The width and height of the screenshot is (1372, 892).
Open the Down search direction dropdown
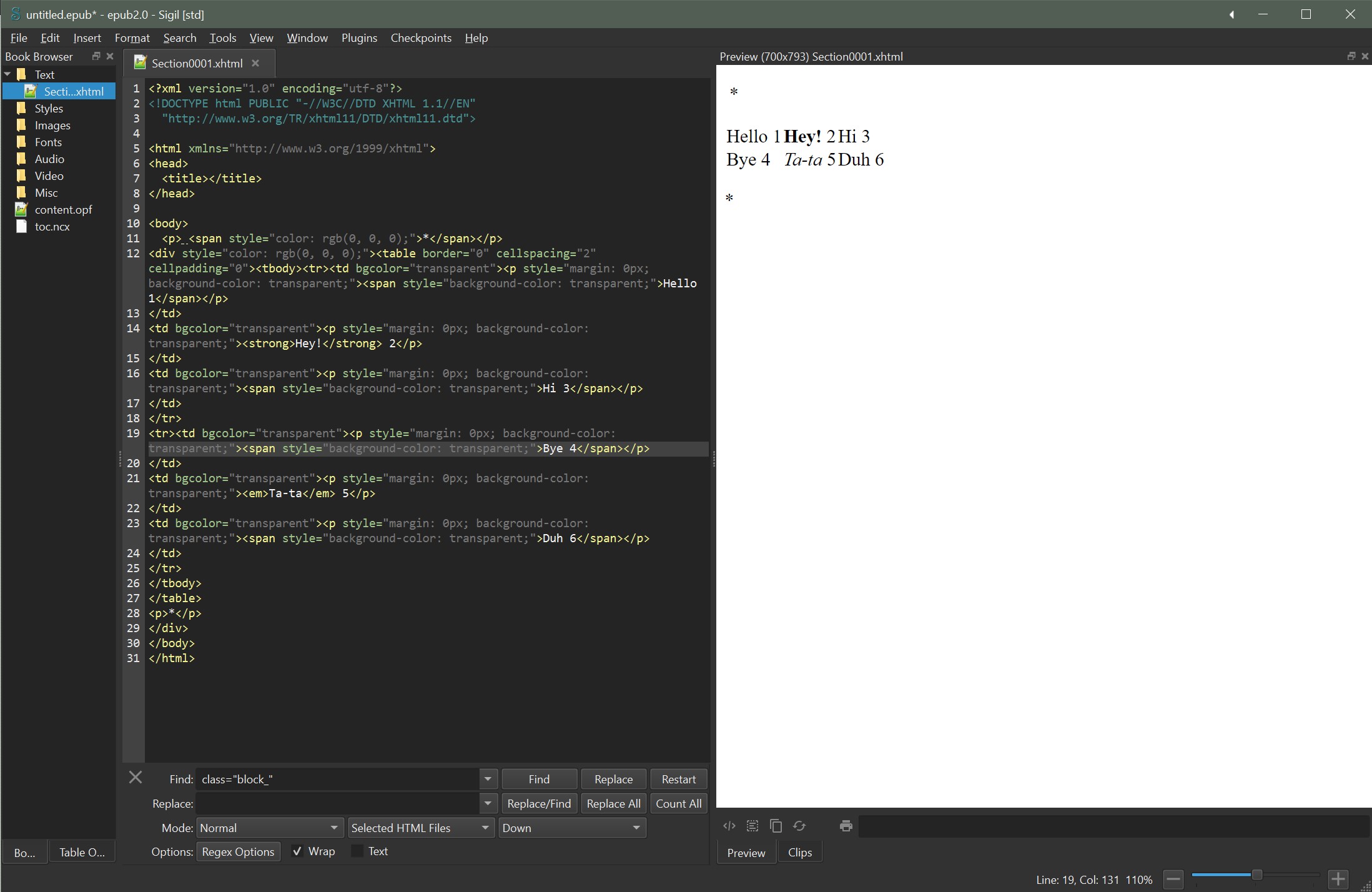[571, 828]
